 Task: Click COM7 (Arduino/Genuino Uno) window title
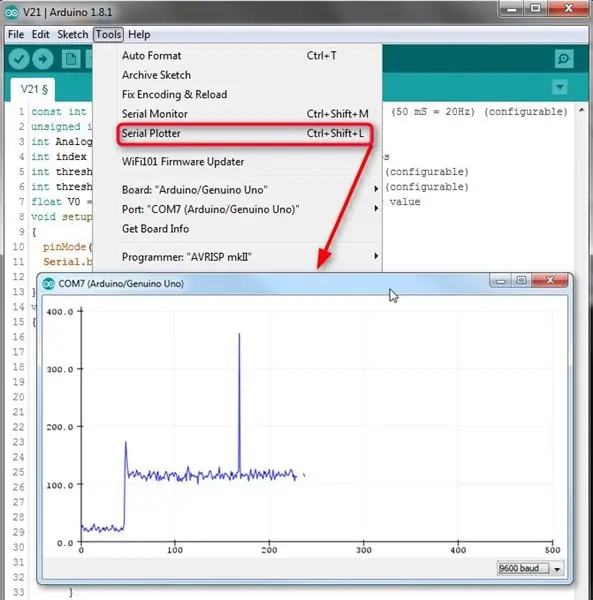[x=121, y=284]
